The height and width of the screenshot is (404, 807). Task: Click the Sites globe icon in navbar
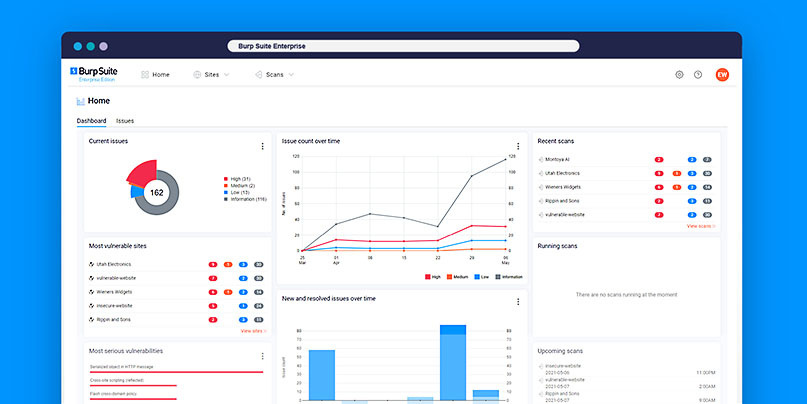coord(197,75)
